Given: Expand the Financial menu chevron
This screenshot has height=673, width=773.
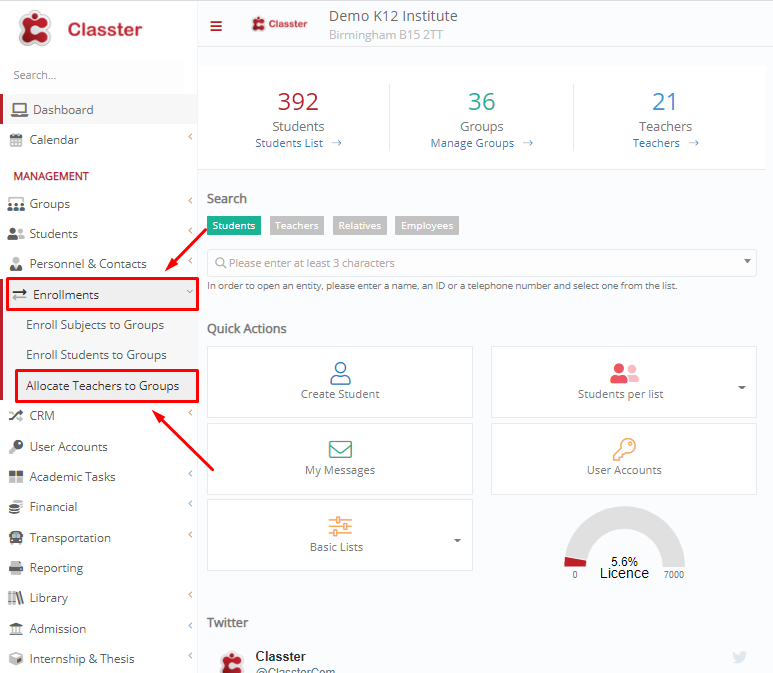Looking at the screenshot, I should (190, 503).
